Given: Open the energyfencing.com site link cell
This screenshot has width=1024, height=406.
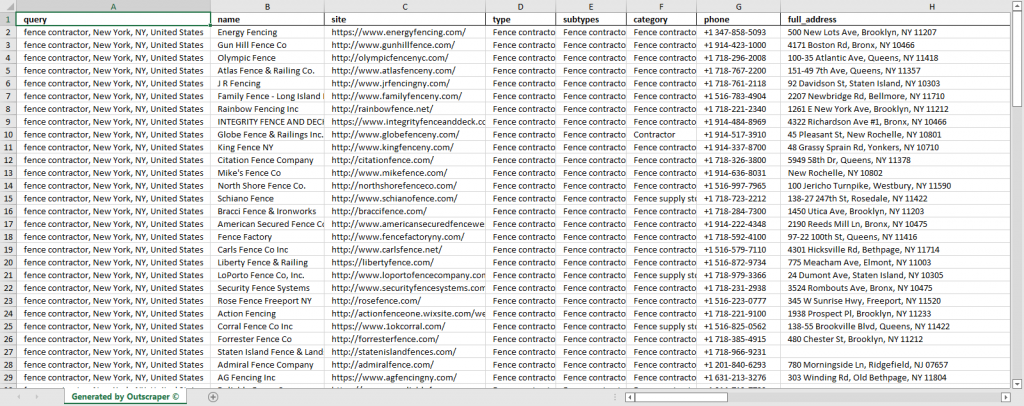Looking at the screenshot, I should pyautogui.click(x=405, y=32).
